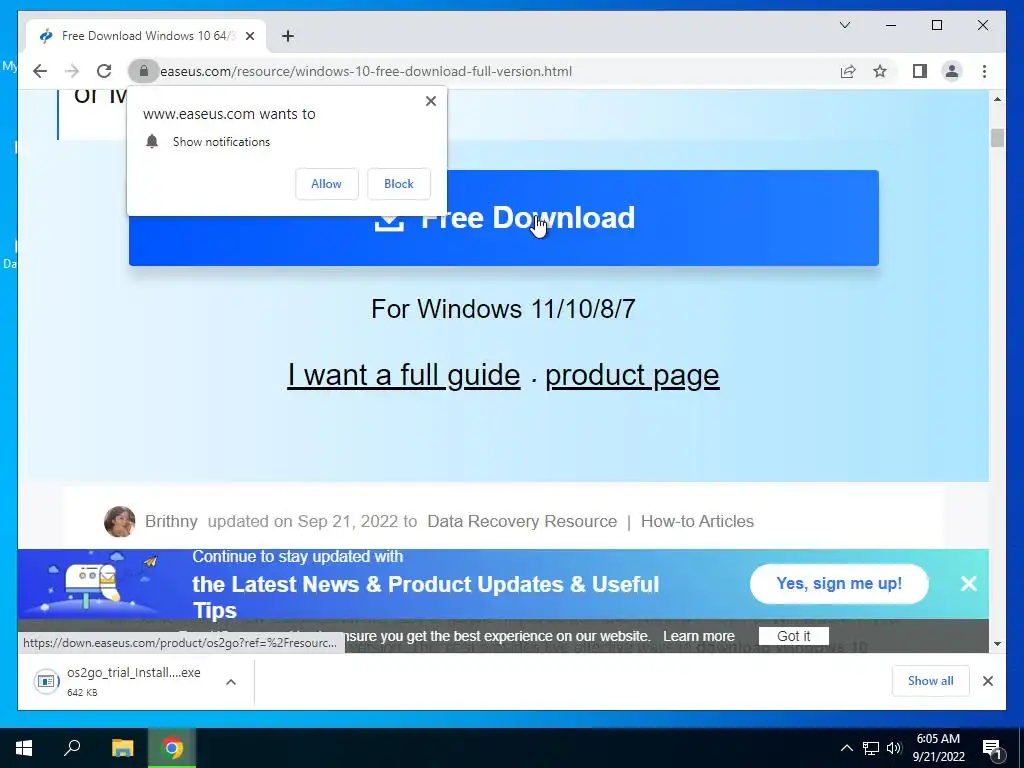Open the taskbar clock and date
Viewport: 1024px width, 768px height.
pyautogui.click(x=938, y=748)
